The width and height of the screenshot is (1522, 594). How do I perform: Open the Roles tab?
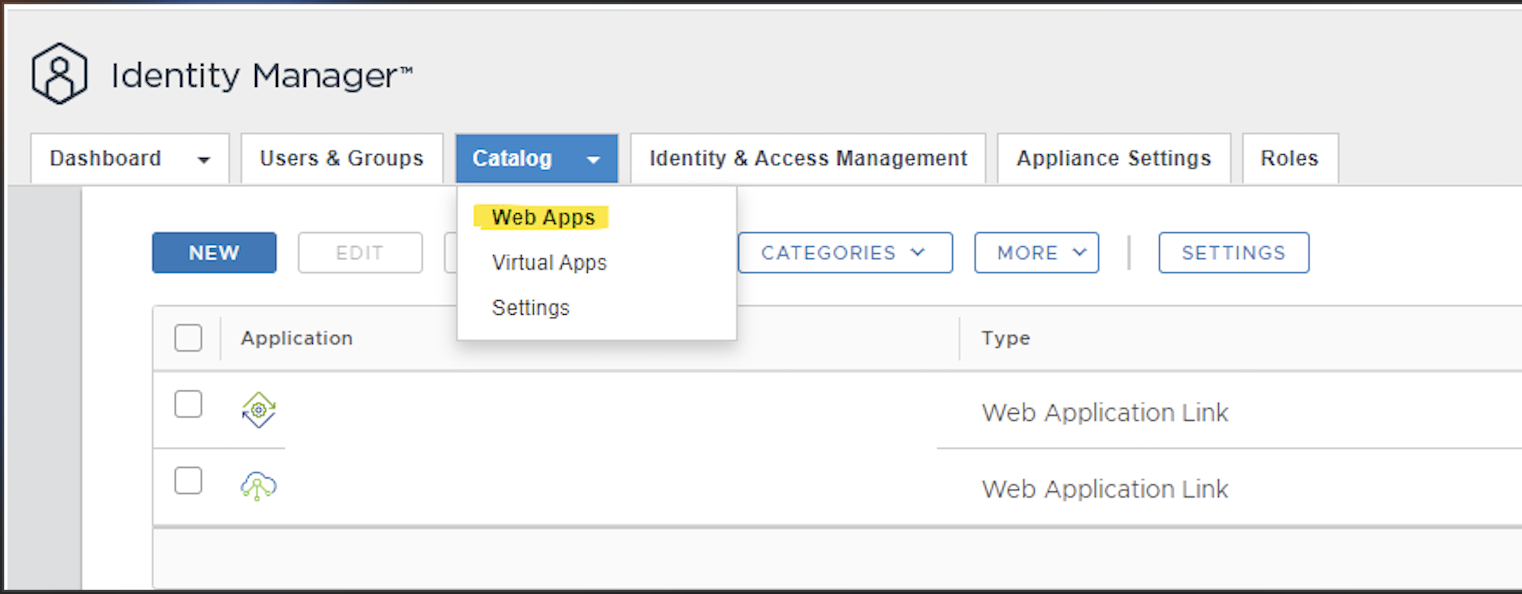1290,158
